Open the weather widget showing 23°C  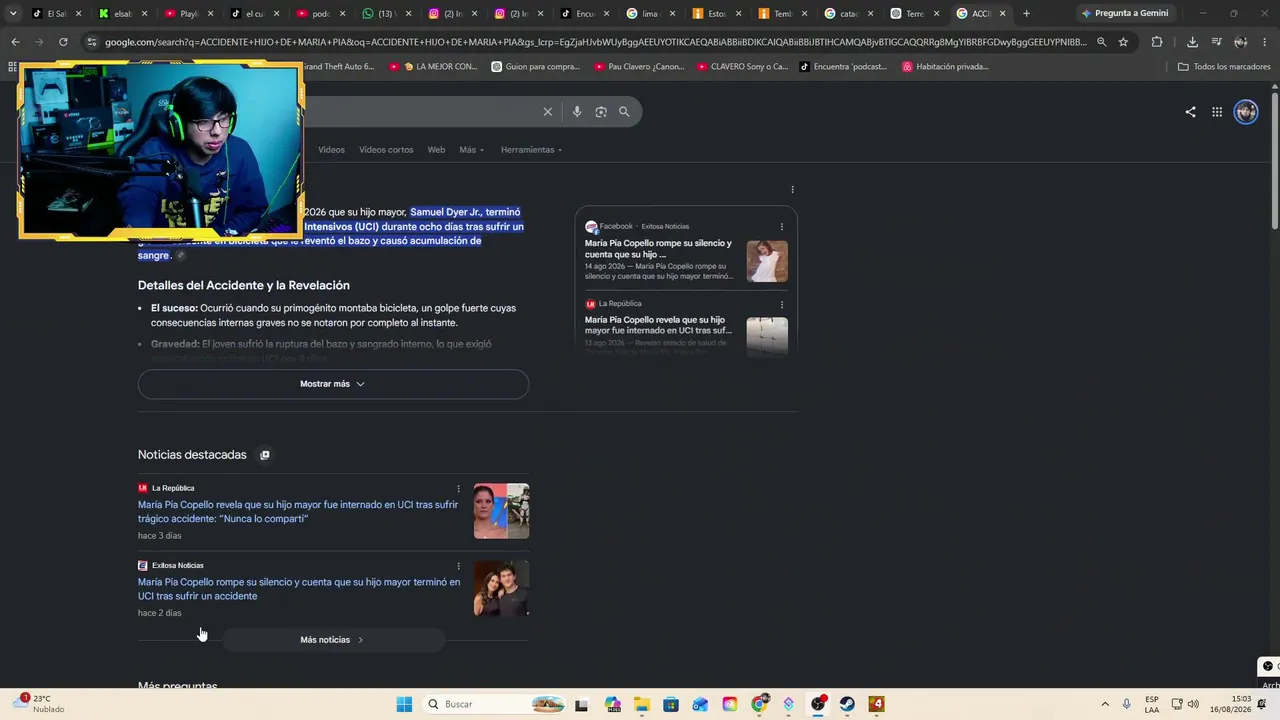click(40, 704)
